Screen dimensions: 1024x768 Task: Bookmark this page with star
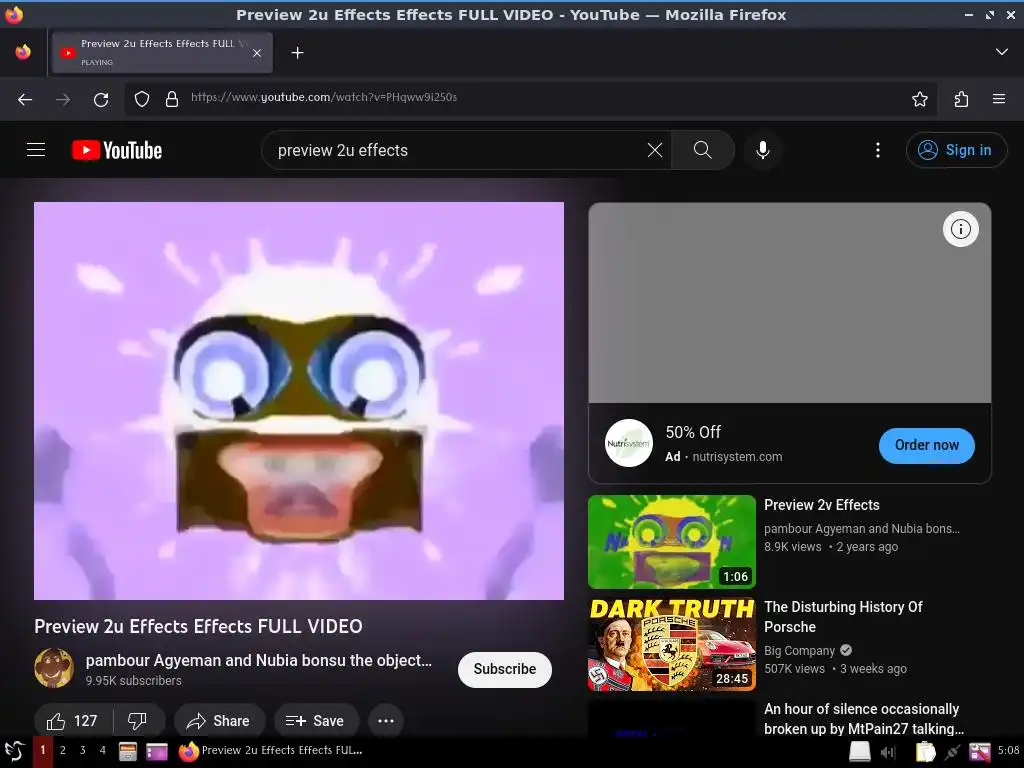pyautogui.click(x=920, y=99)
